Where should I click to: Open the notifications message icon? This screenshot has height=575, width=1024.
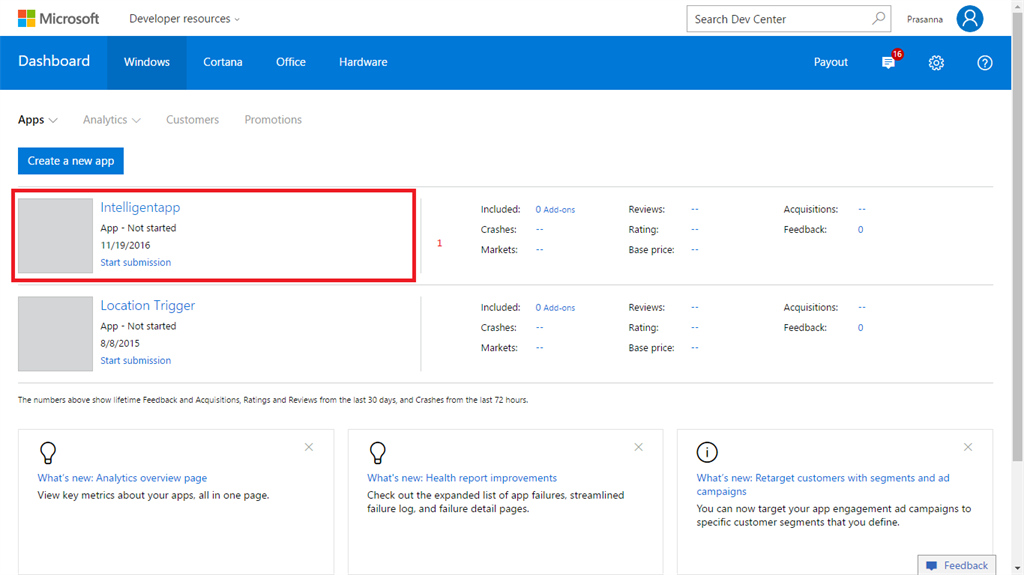(888, 62)
